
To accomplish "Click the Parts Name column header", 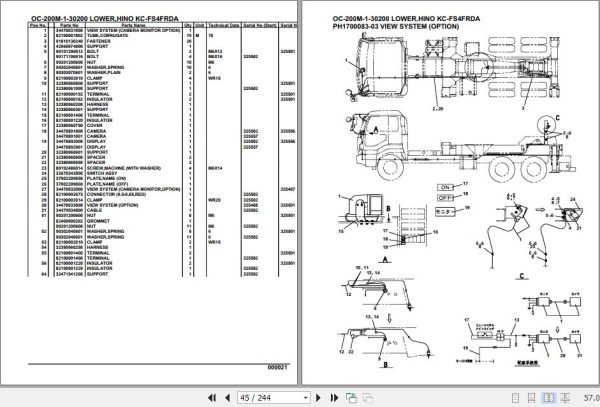I will click(x=134, y=25).
